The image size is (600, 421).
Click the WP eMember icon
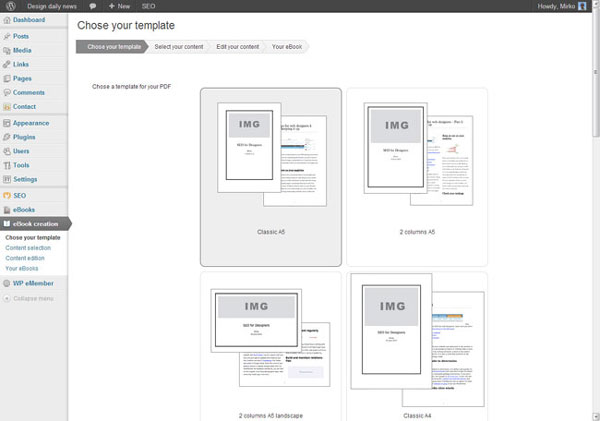[7, 283]
